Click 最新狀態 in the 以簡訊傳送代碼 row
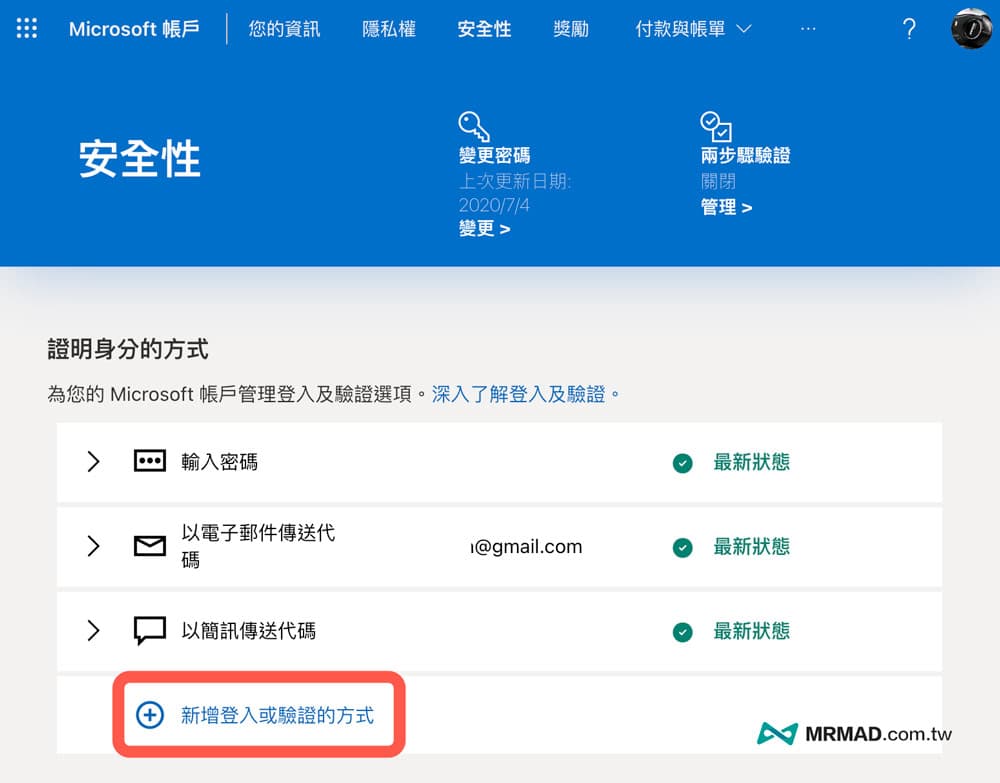This screenshot has height=783, width=1000. pos(751,631)
